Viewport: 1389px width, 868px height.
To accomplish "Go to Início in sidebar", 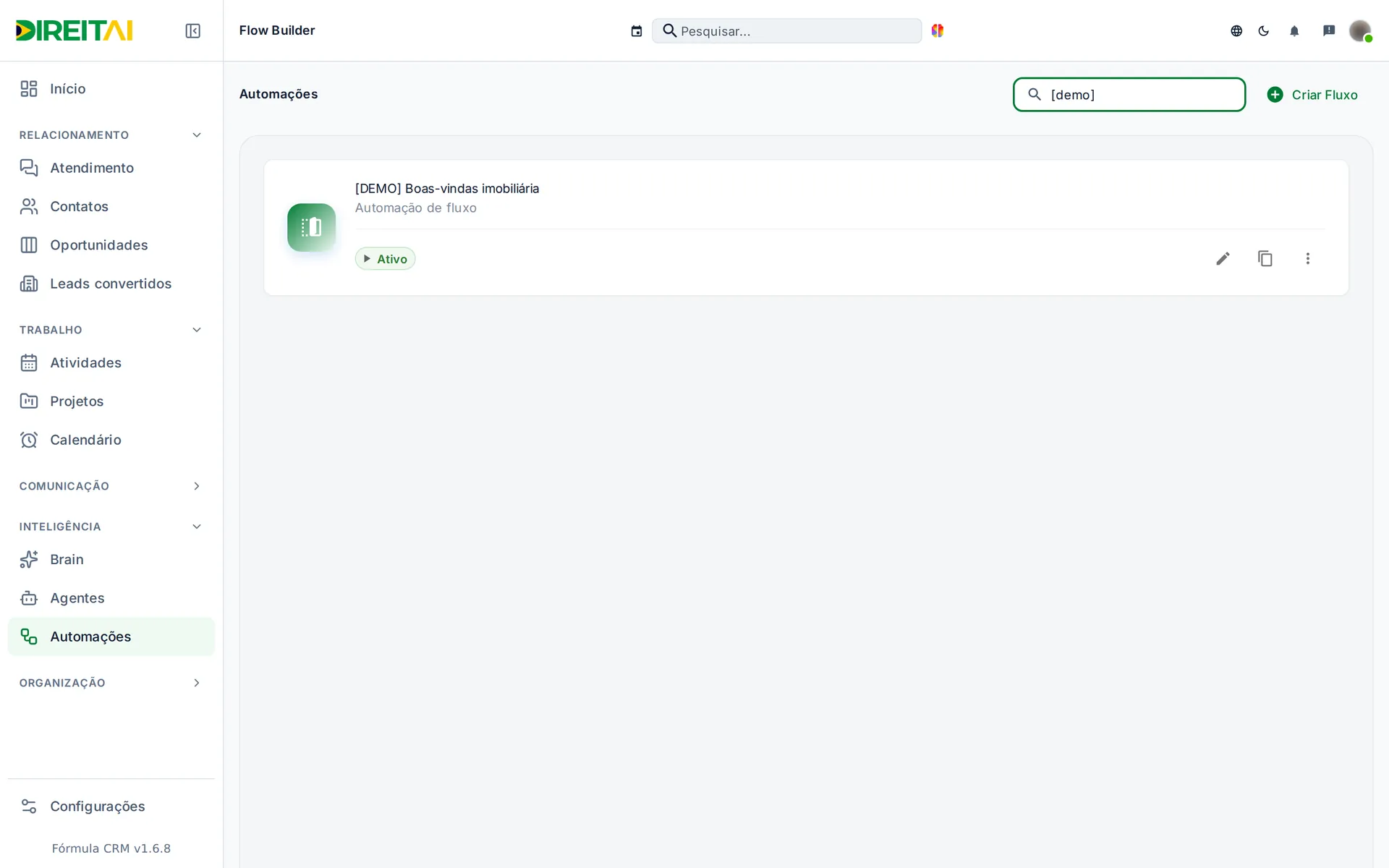I will [x=111, y=89].
